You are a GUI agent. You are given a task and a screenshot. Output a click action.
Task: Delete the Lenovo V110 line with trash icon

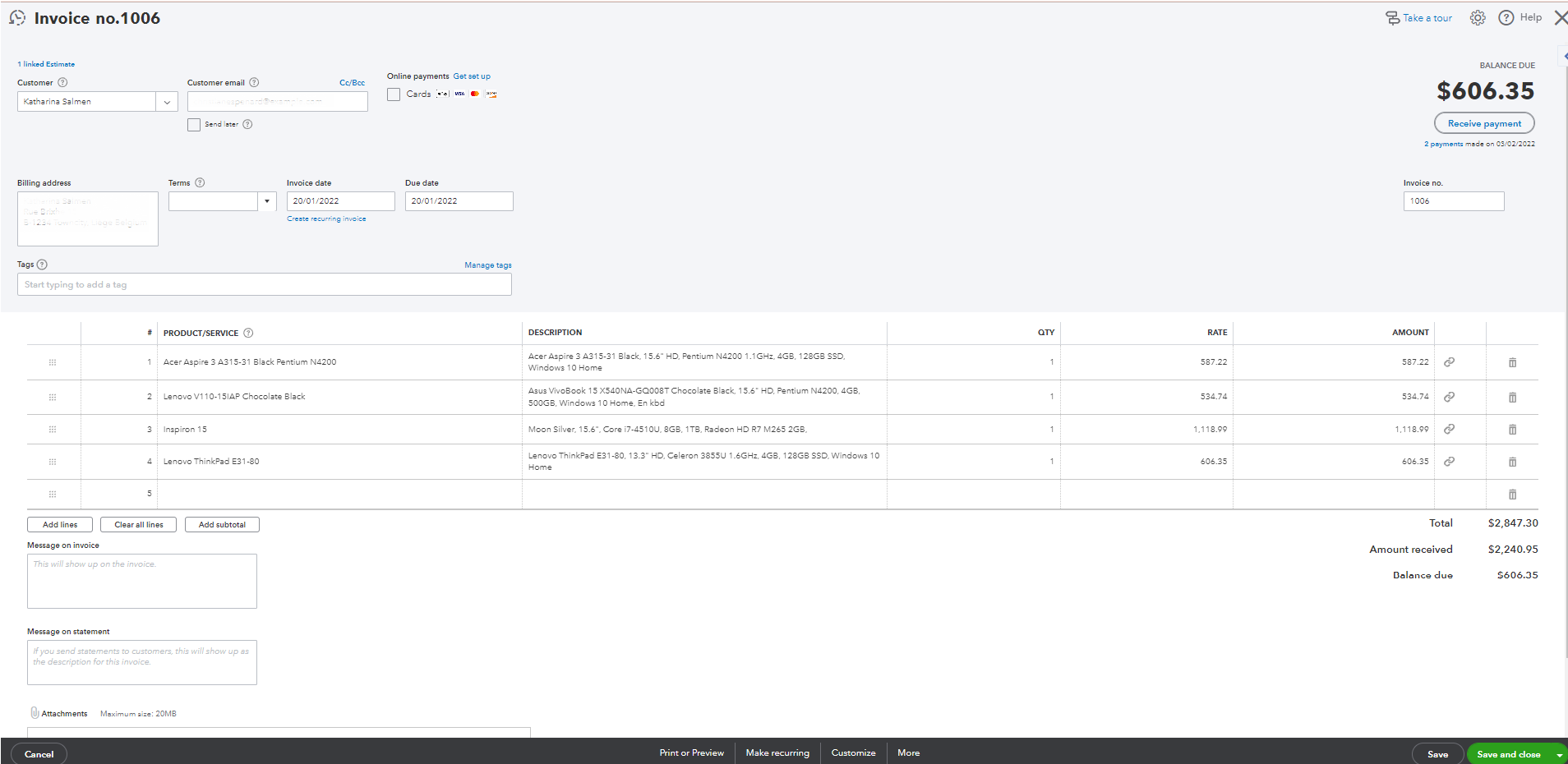pyautogui.click(x=1512, y=397)
